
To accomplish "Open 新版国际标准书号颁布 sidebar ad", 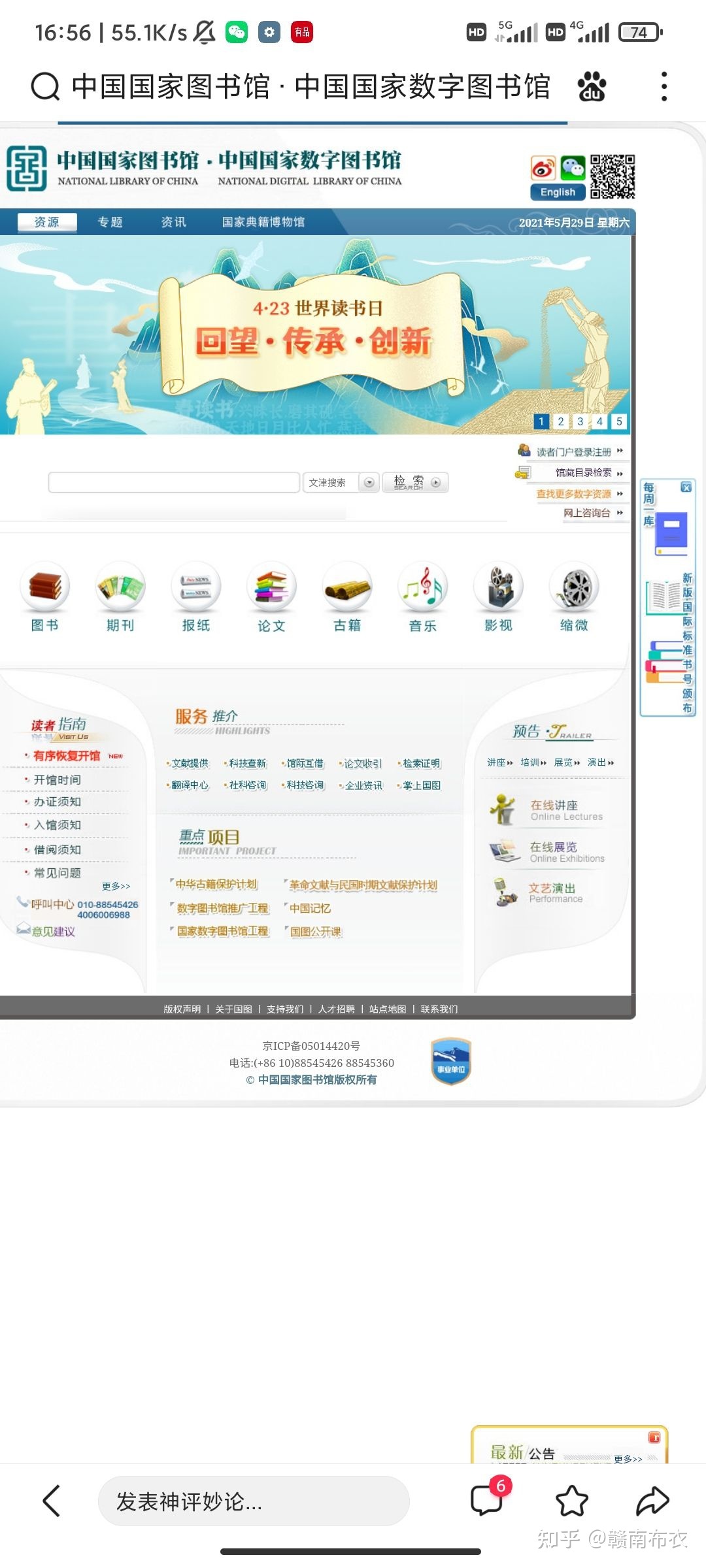I will pyautogui.click(x=669, y=642).
